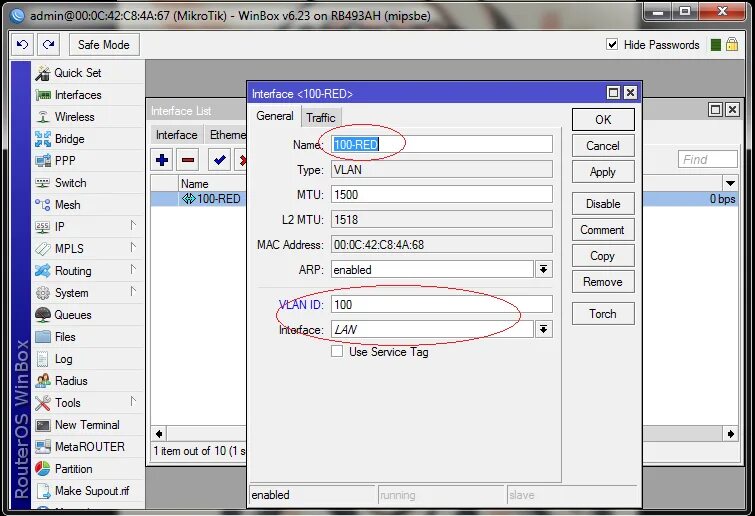Viewport: 755px width, 516px height.
Task: Click the Disable button
Action: click(x=603, y=204)
